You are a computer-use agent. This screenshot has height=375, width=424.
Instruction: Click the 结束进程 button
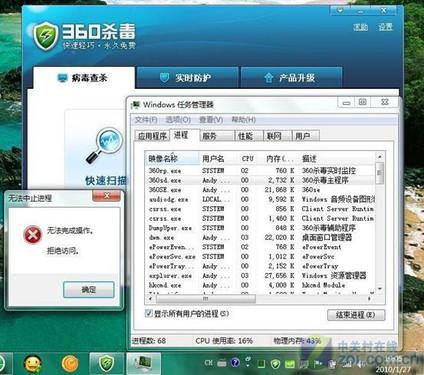click(356, 315)
